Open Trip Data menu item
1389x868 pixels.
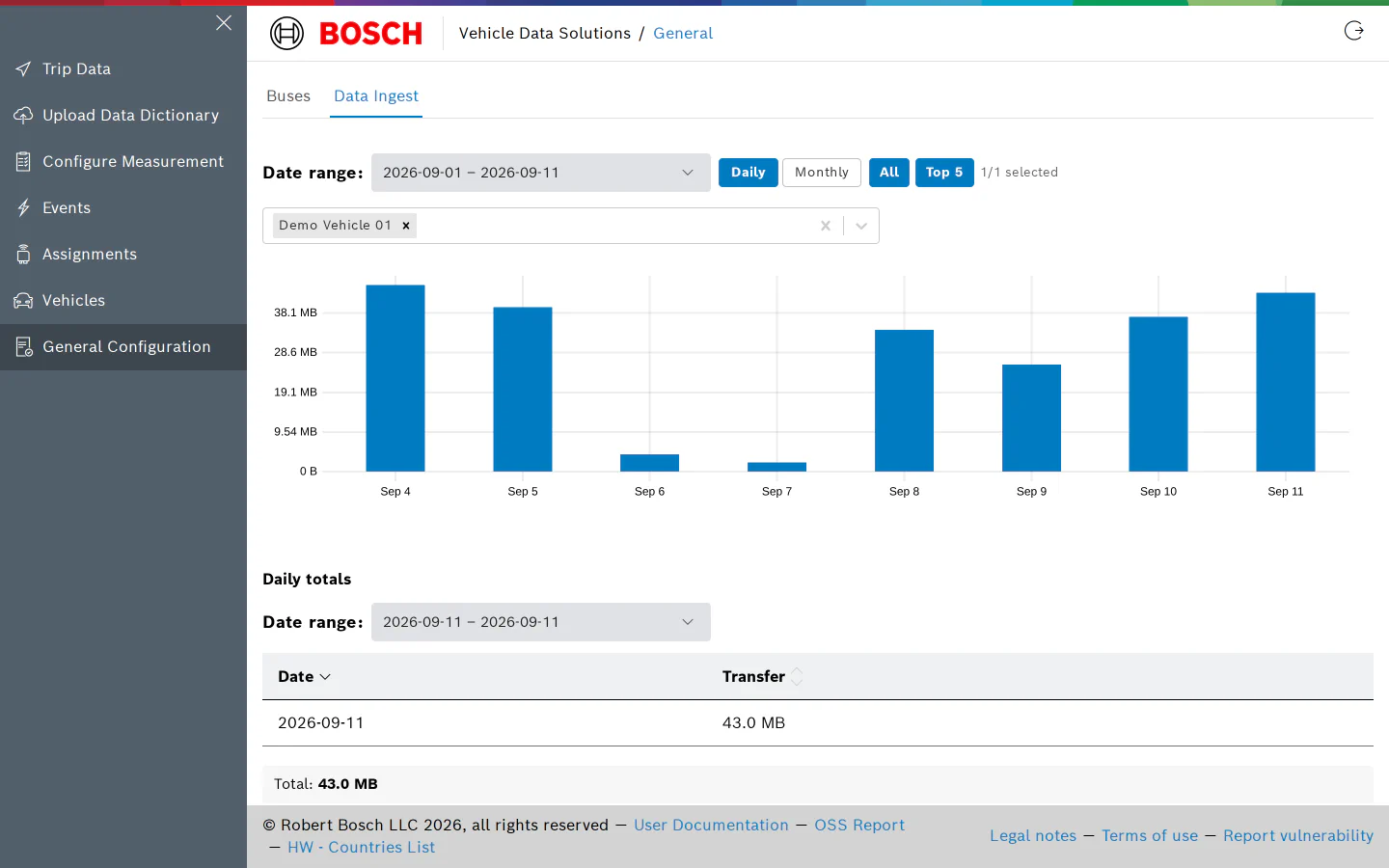pos(123,69)
